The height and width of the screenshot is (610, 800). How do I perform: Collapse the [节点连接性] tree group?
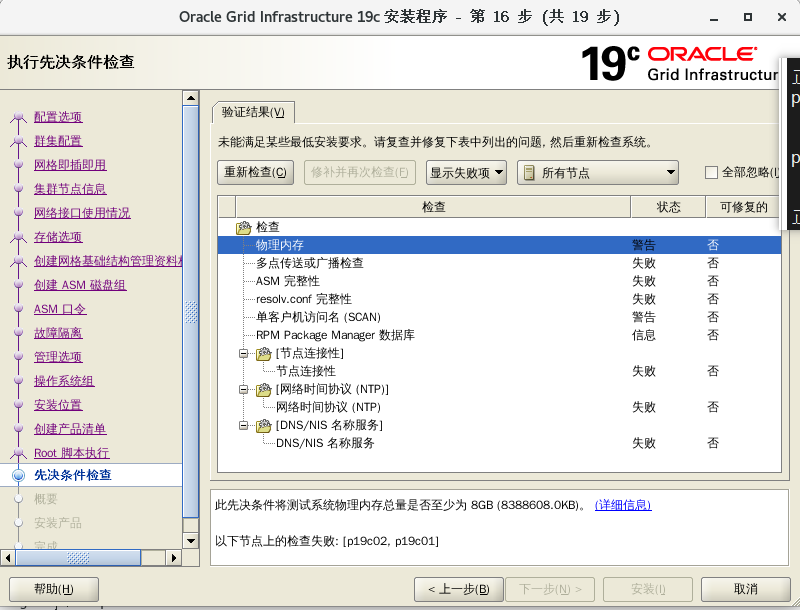244,353
